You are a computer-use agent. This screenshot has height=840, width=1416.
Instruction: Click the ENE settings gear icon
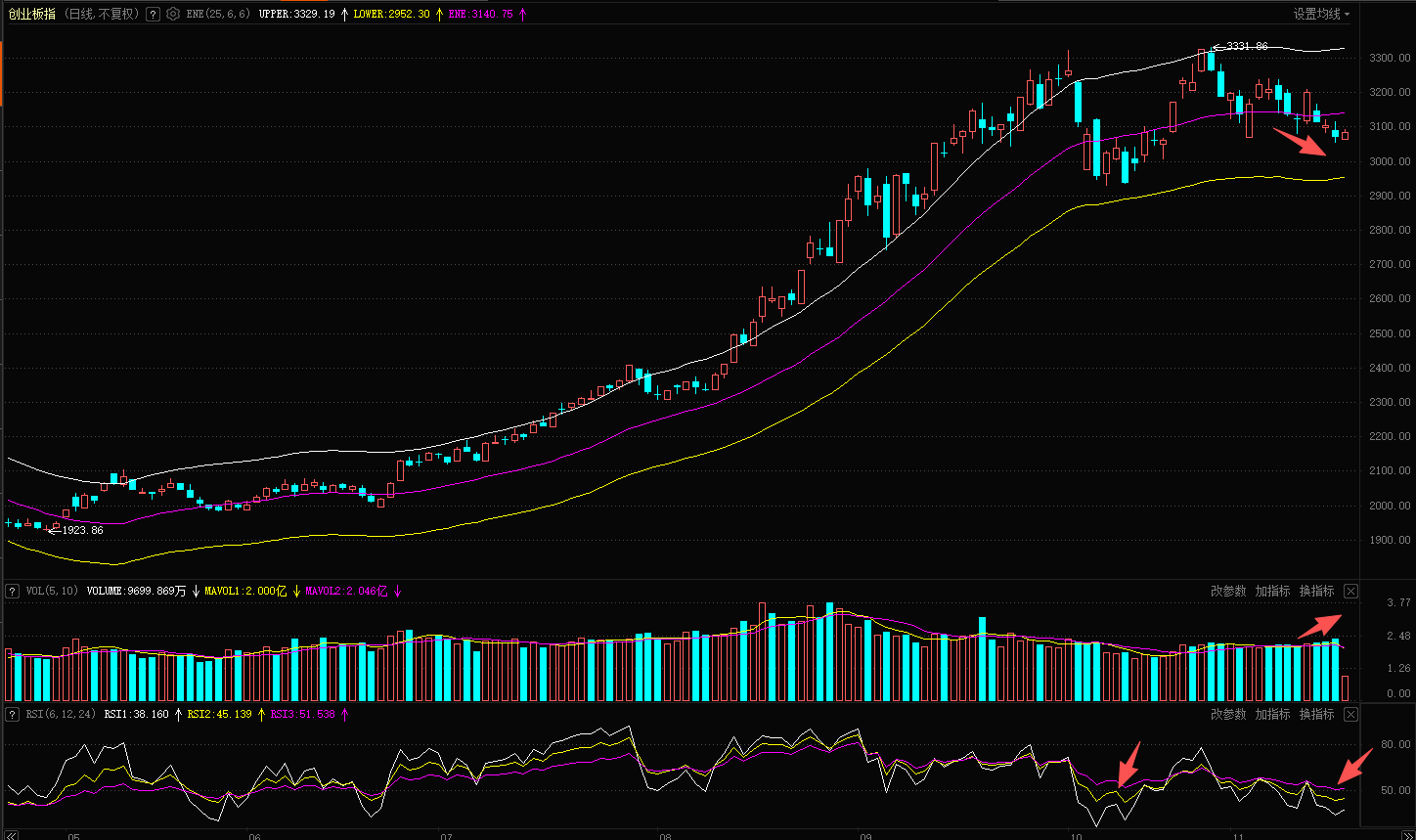(x=173, y=14)
